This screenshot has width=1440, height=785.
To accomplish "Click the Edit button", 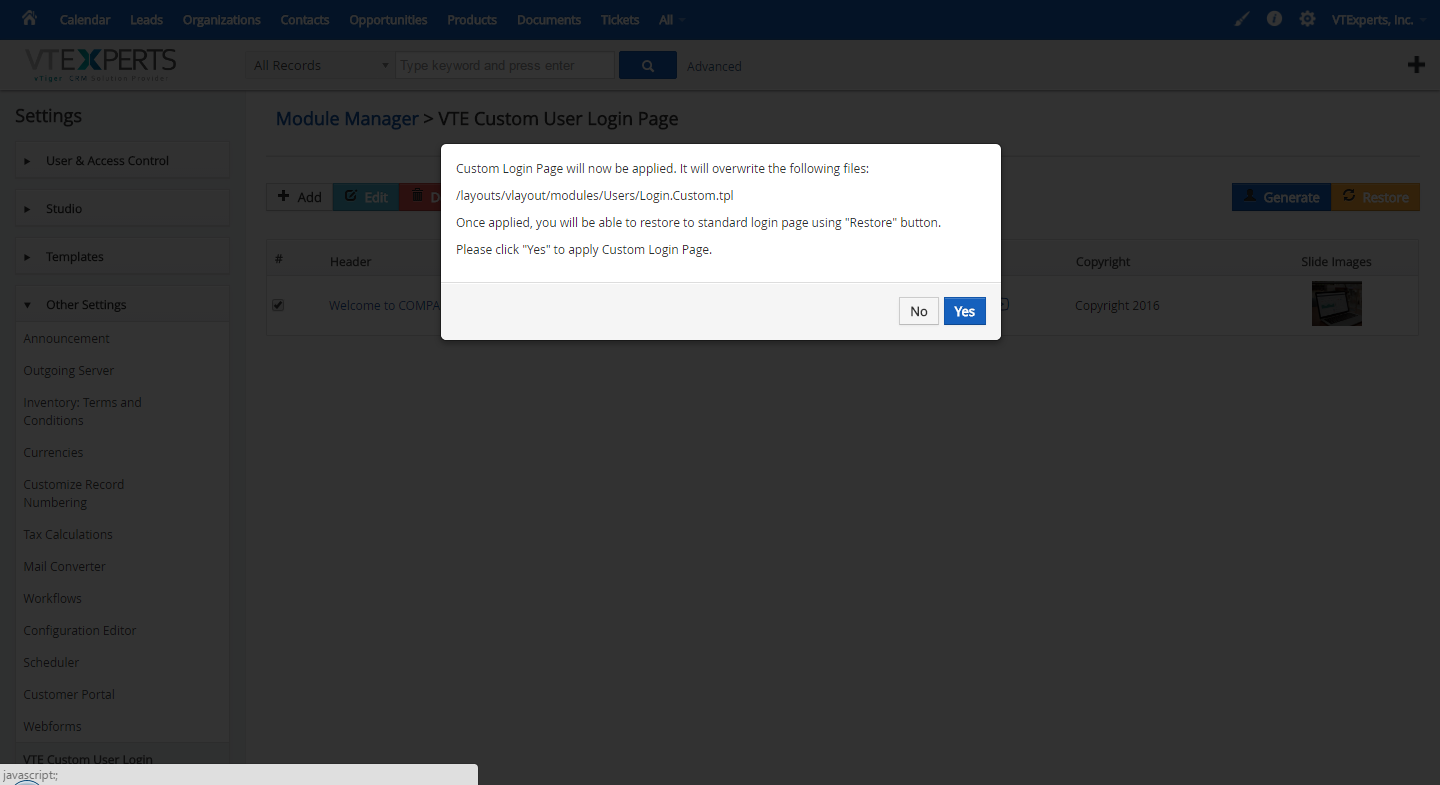I will point(366,197).
